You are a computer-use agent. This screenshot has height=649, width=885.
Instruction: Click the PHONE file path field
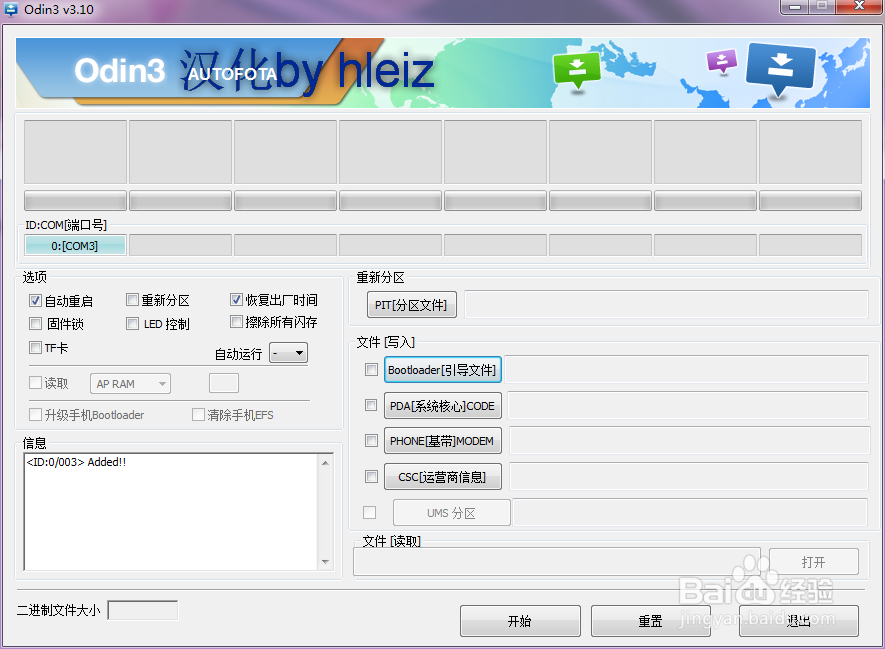tap(689, 441)
